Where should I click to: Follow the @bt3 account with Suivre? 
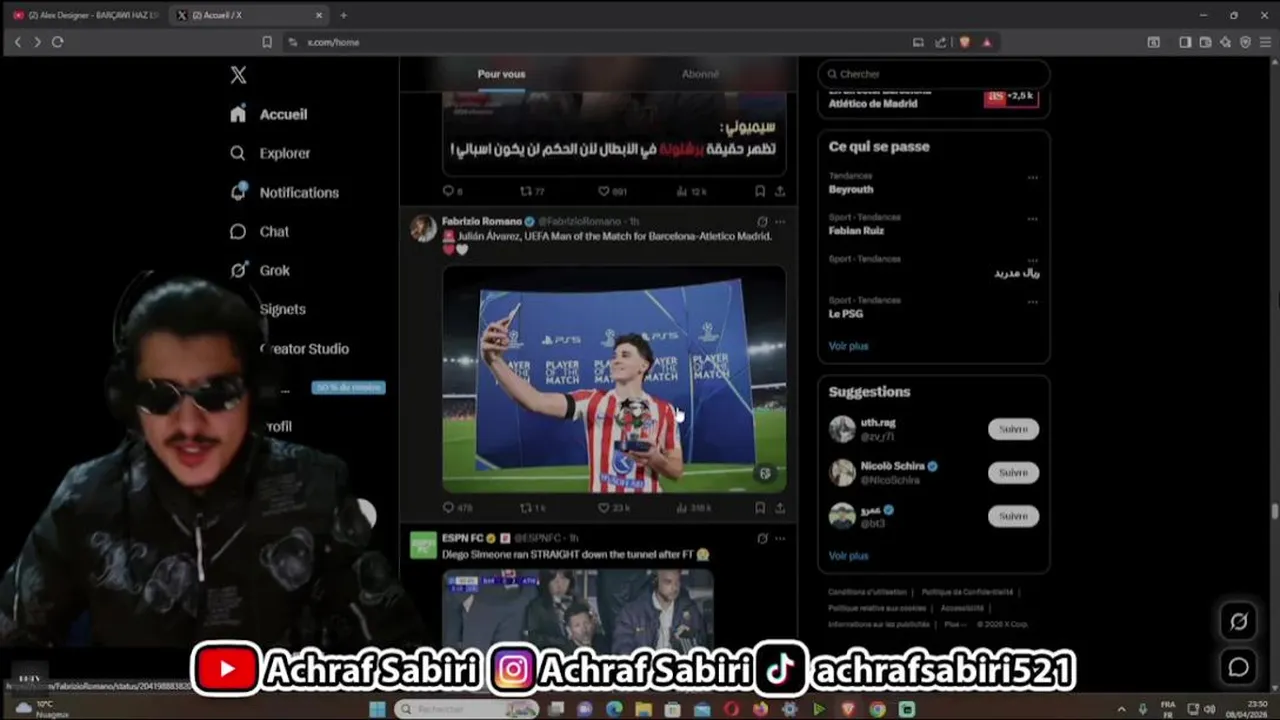(1013, 516)
